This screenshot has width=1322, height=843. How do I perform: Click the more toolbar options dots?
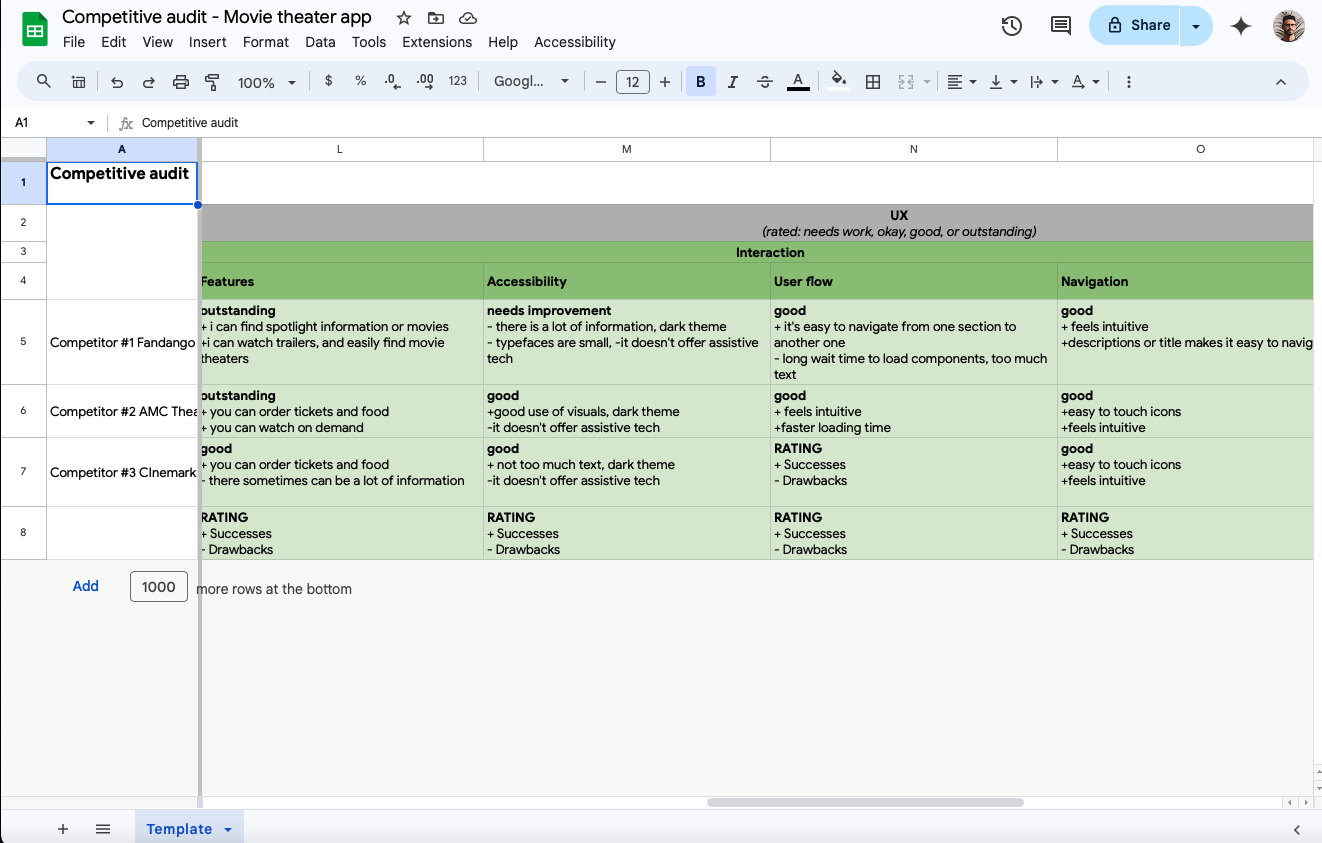click(x=1129, y=82)
